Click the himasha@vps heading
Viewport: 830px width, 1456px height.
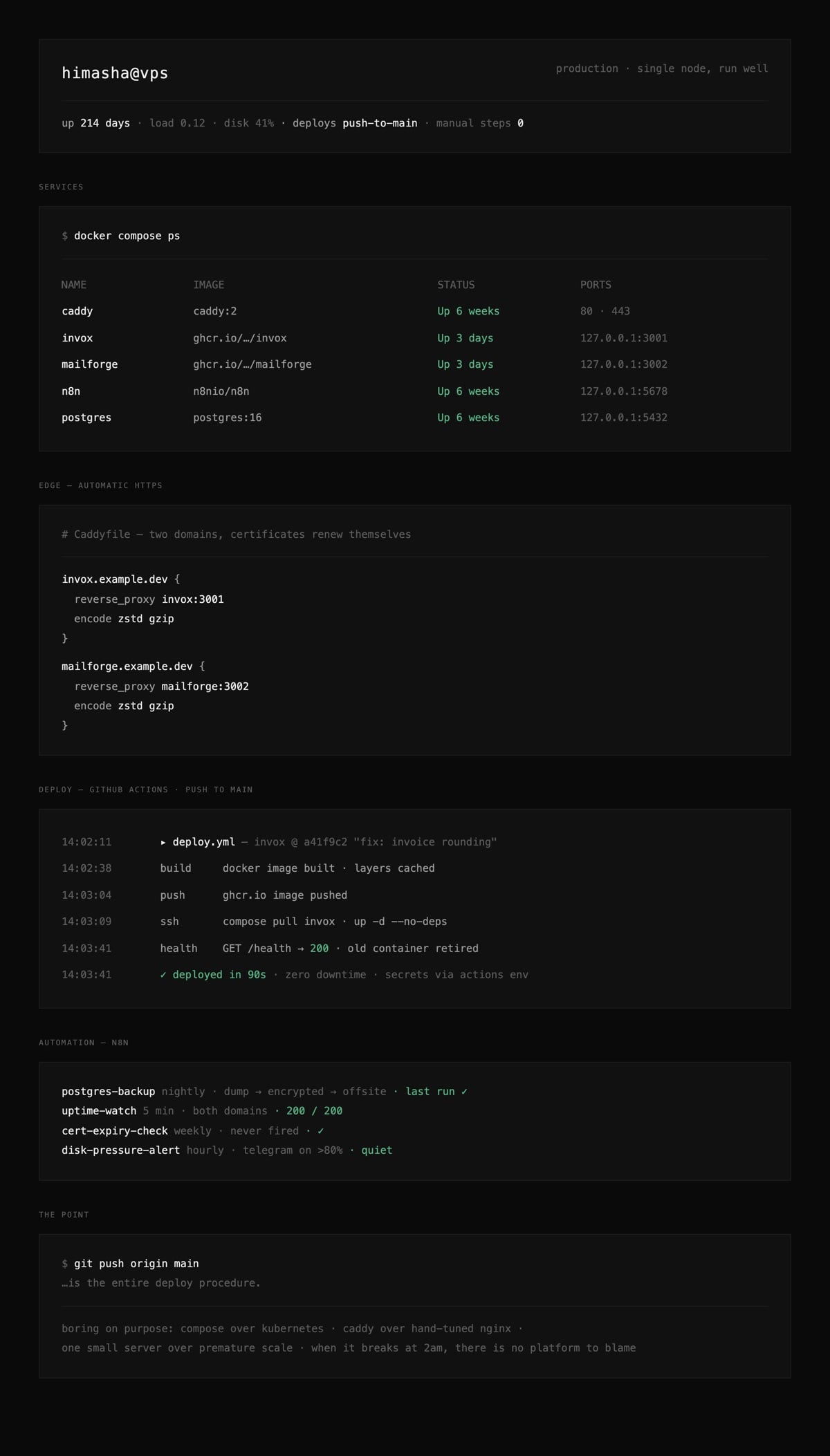point(115,73)
